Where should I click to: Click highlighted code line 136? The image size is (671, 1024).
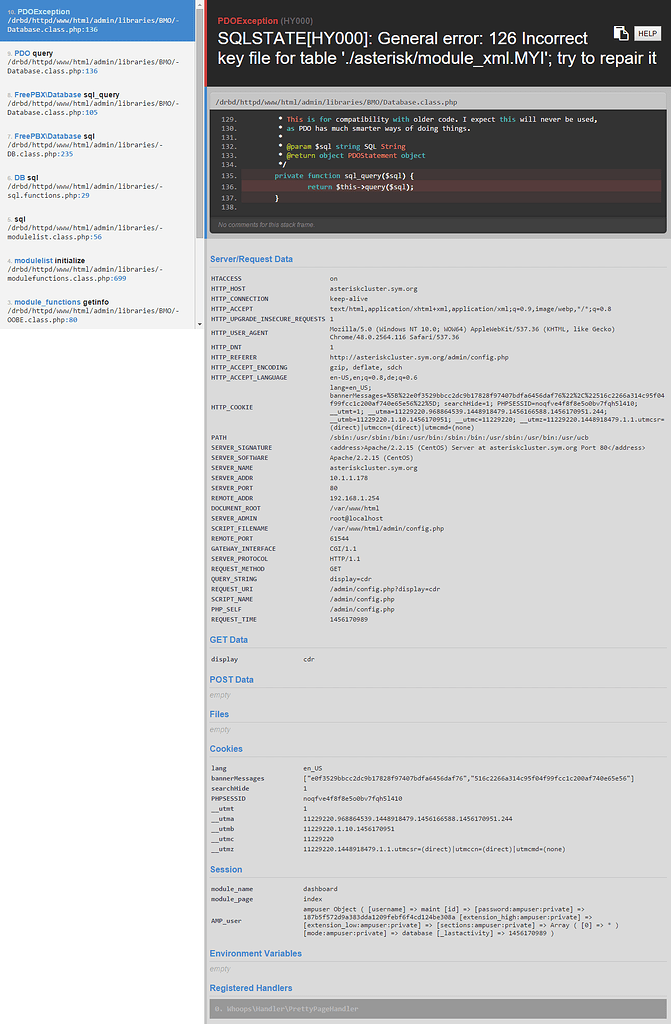tap(359, 186)
